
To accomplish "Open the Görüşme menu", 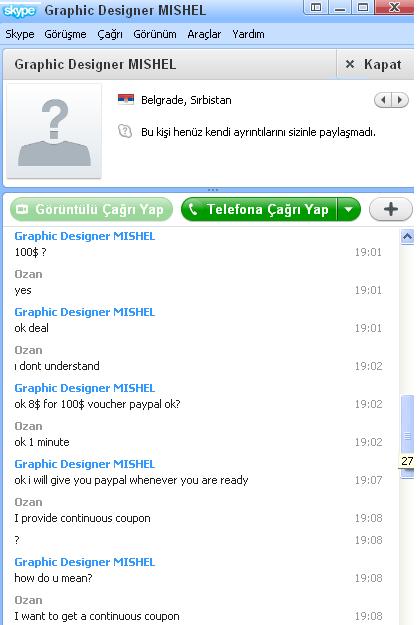I will point(65,34).
